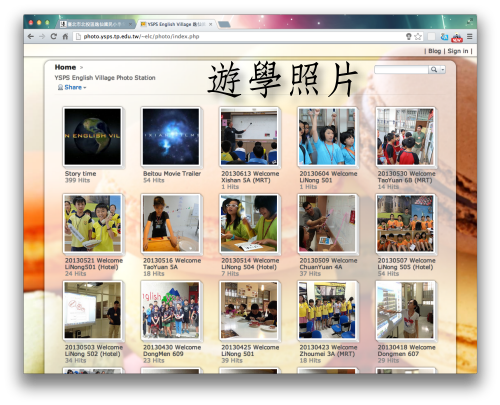Click '20130507 Welcome LiNong 505 (Hotel)' title

click(x=407, y=264)
